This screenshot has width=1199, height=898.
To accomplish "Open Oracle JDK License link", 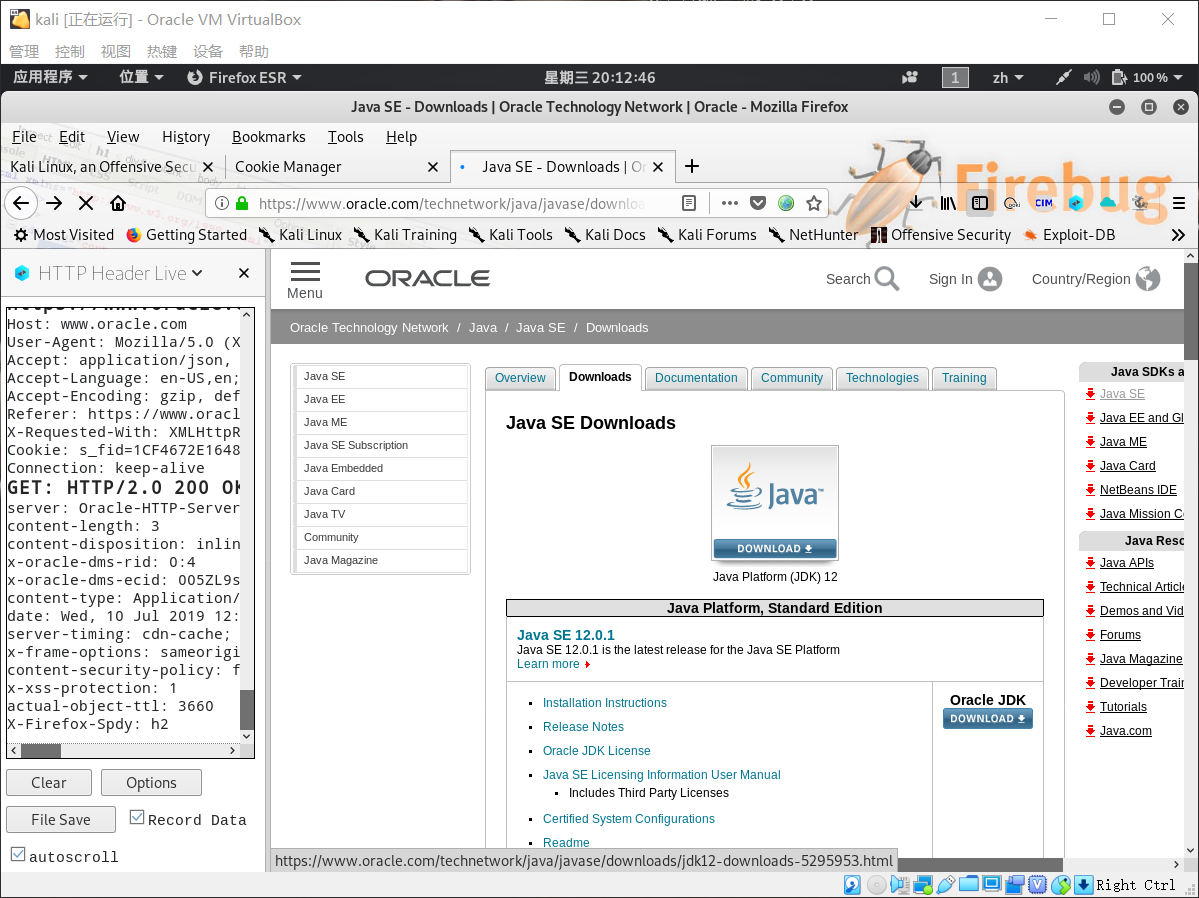I will coord(596,750).
